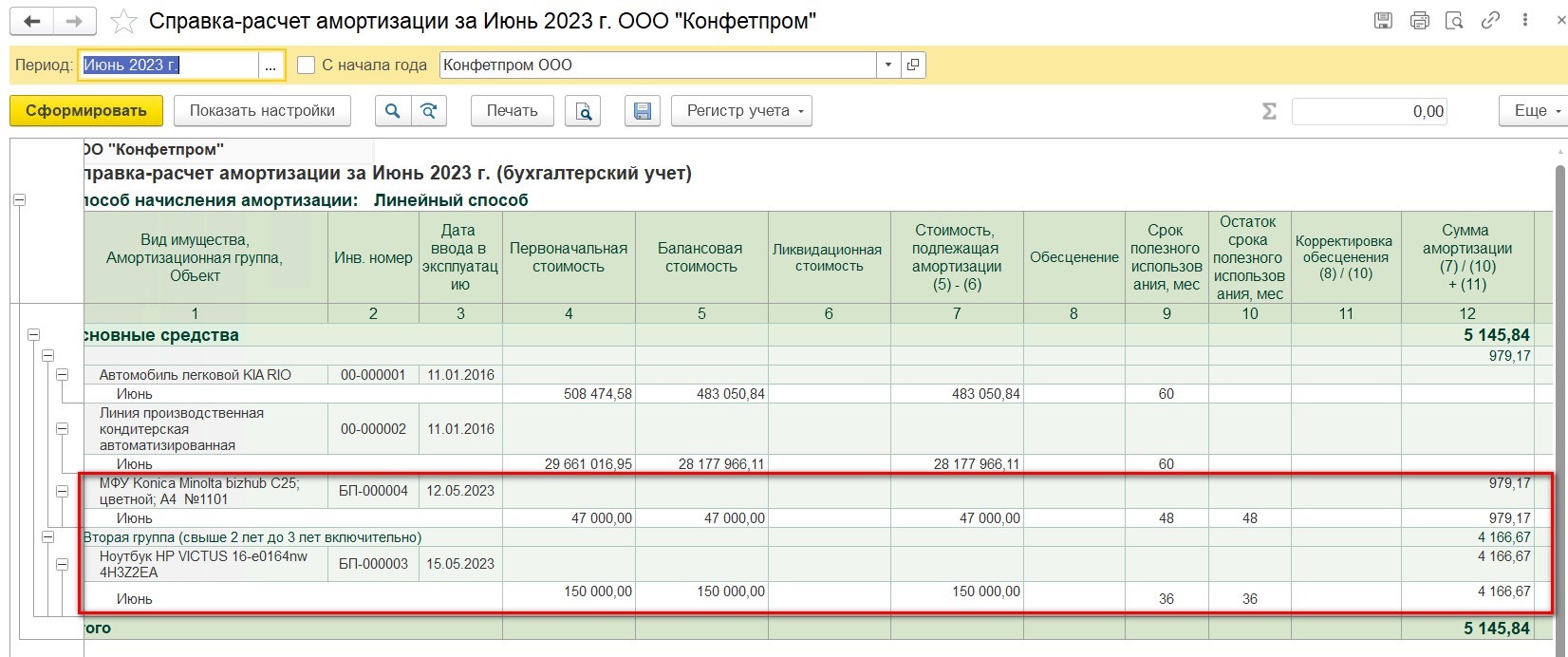
Task: Select 'Вторая группа (свыше 2 лет до 3 лет включительно)' row
Action: pos(252,537)
